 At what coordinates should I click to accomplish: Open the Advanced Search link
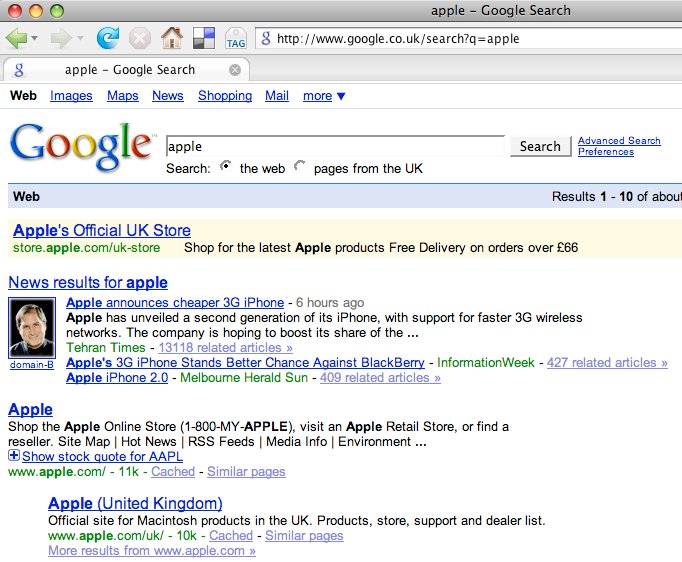coord(619,141)
